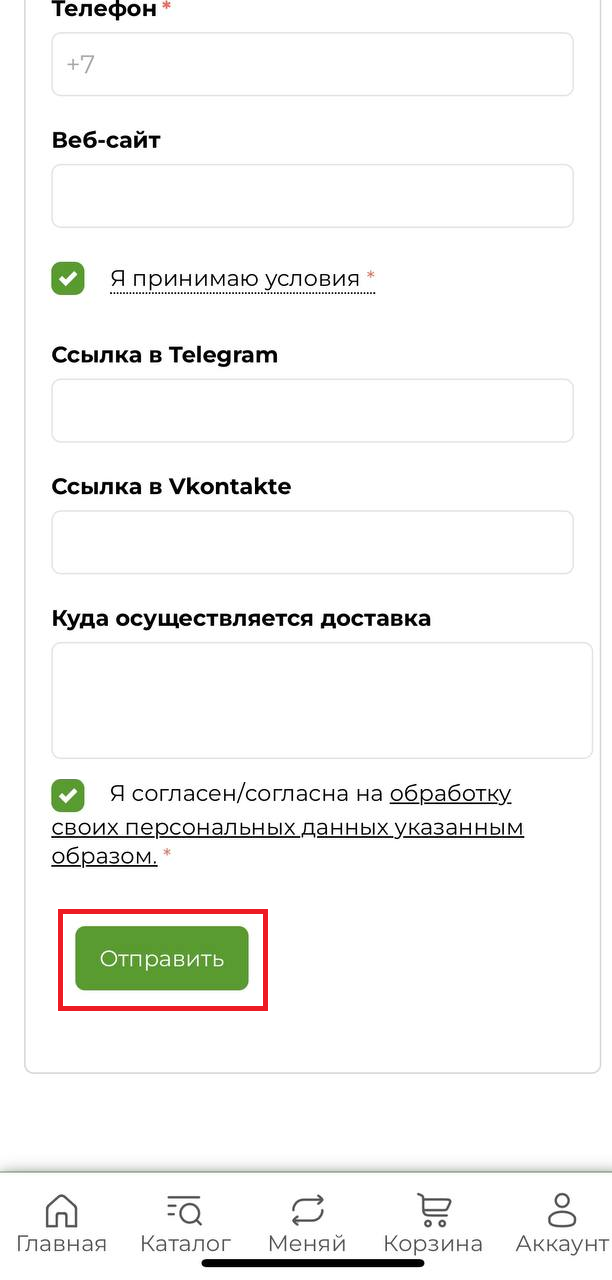Open the Корзина shopping cart icon
612x1280 pixels.
(x=433, y=1210)
